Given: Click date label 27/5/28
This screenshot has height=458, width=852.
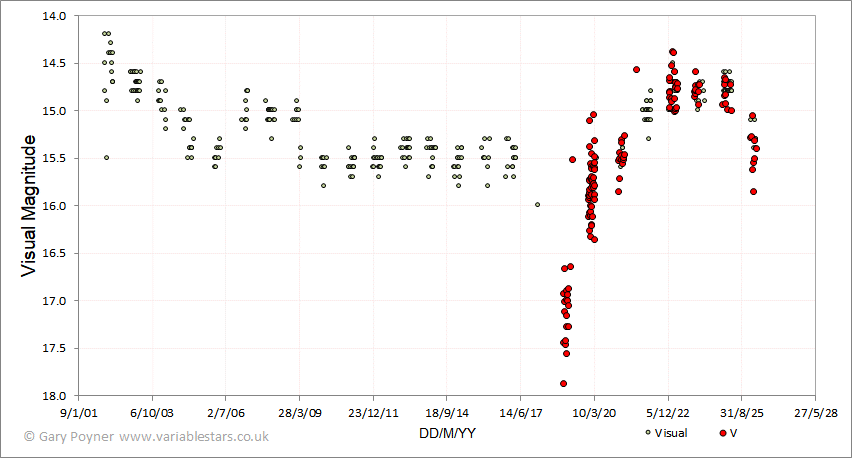Looking at the screenshot, I should 816,413.
